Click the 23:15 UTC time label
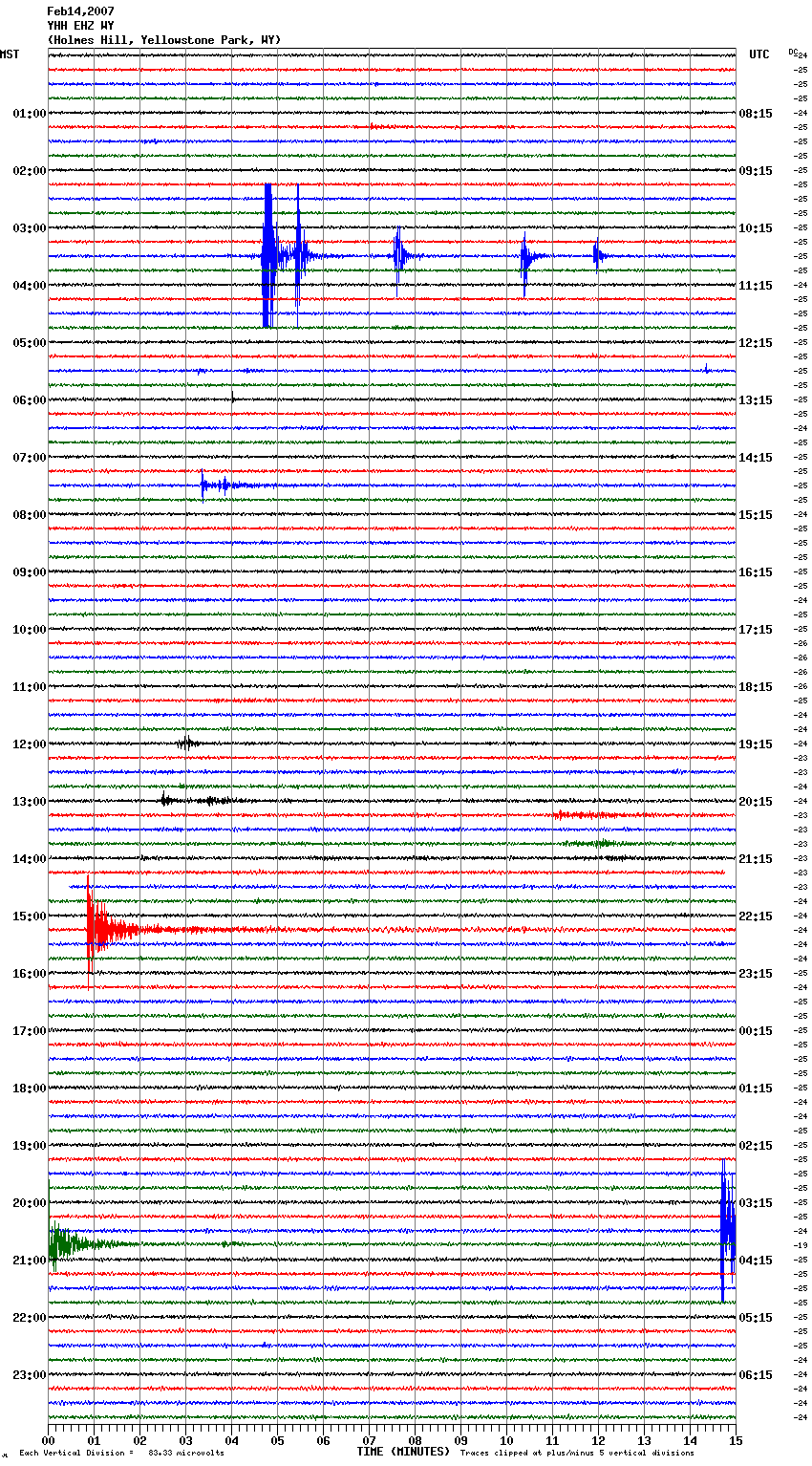812x1466 pixels. 756,974
